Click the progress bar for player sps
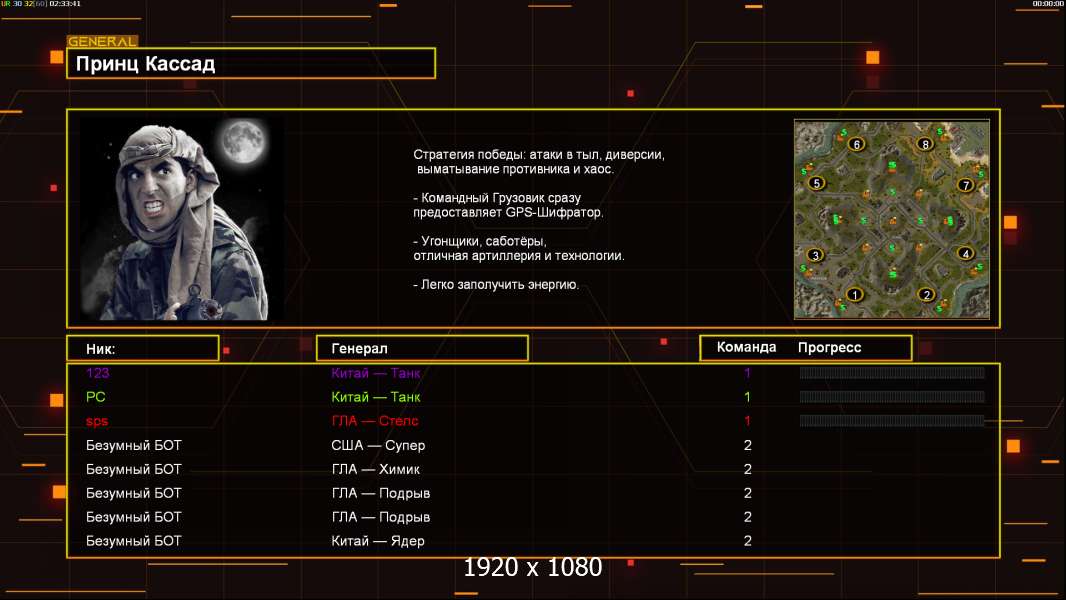This screenshot has height=600, width=1066. tap(891, 421)
